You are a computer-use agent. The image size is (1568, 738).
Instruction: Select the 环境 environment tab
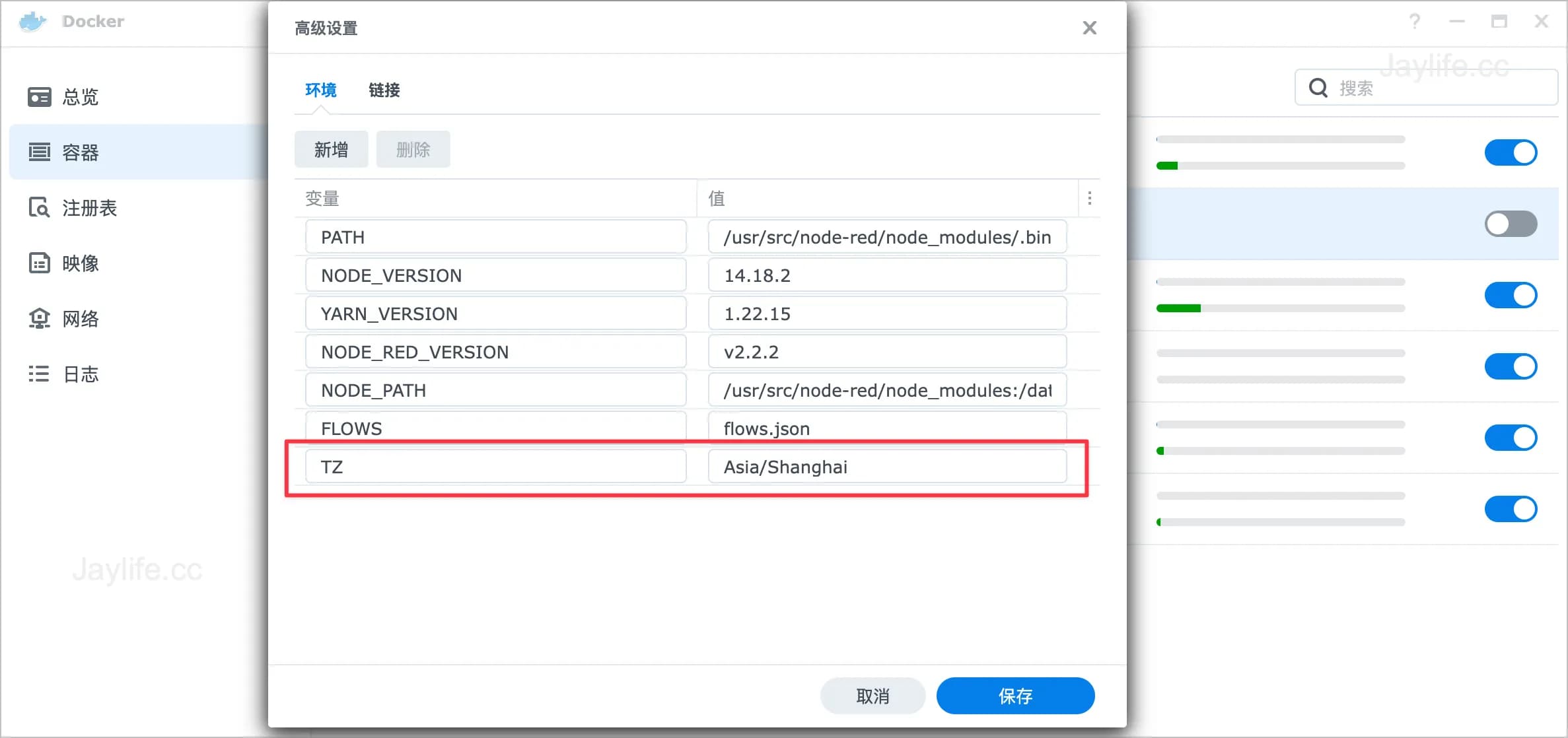(321, 90)
